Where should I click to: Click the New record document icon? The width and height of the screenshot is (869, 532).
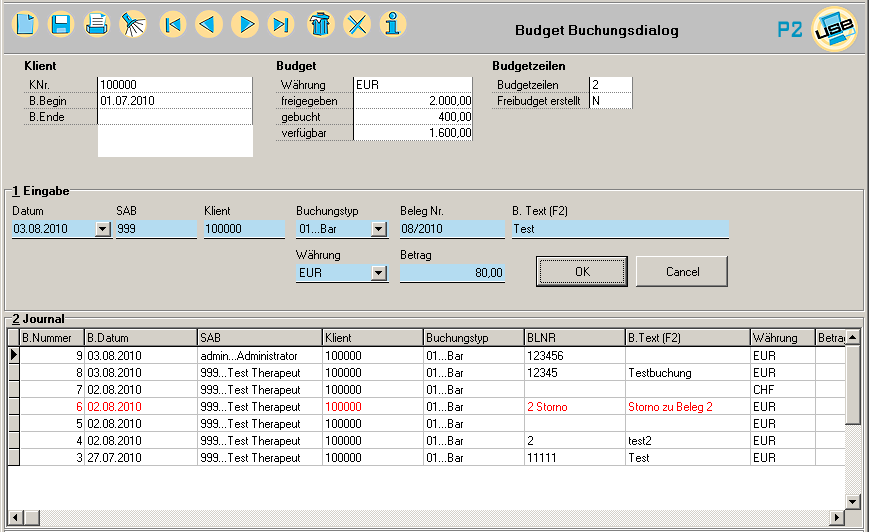click(25, 24)
